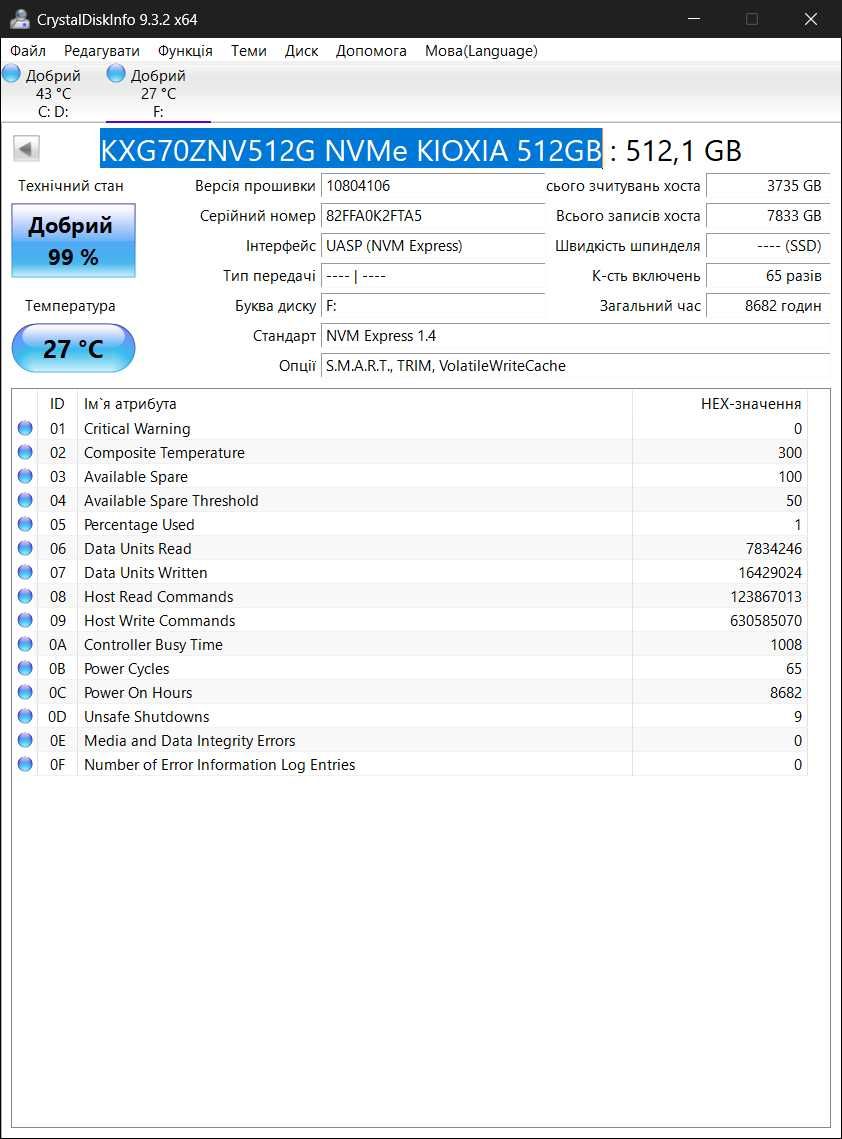Close the CrystalDiskInfo window

coord(811,19)
